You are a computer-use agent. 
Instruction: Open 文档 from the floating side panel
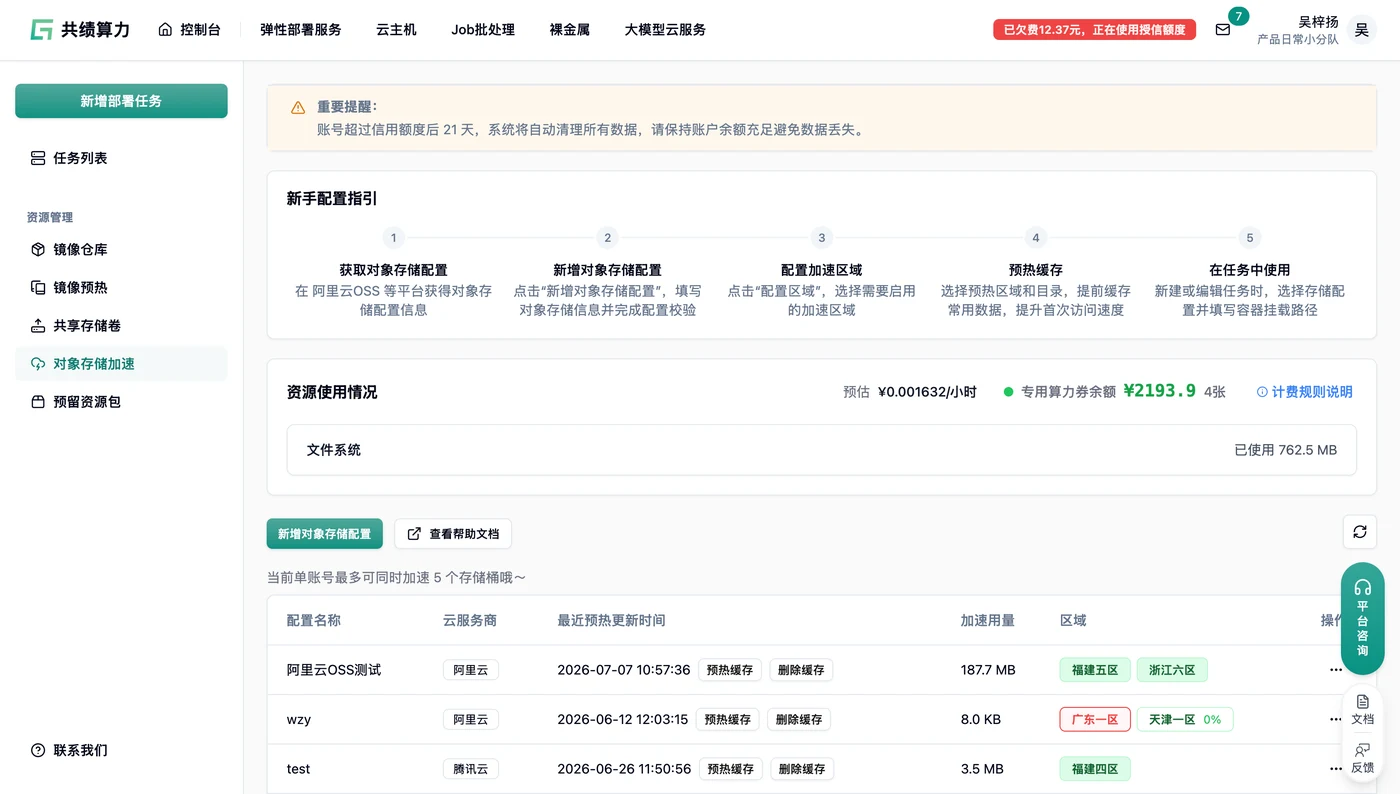[1362, 709]
